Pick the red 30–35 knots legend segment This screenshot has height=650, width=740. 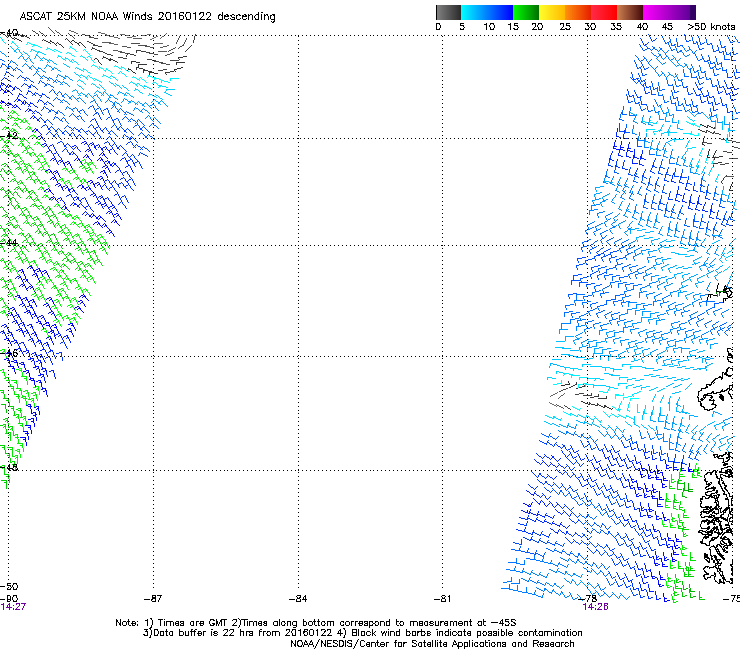coord(604,12)
